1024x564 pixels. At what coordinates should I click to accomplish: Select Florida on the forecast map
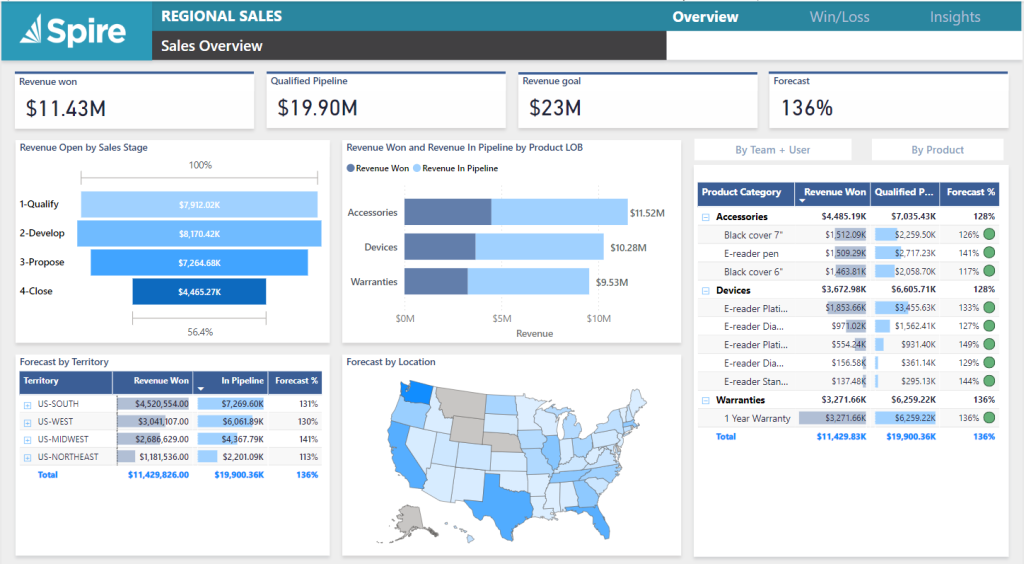pos(598,520)
